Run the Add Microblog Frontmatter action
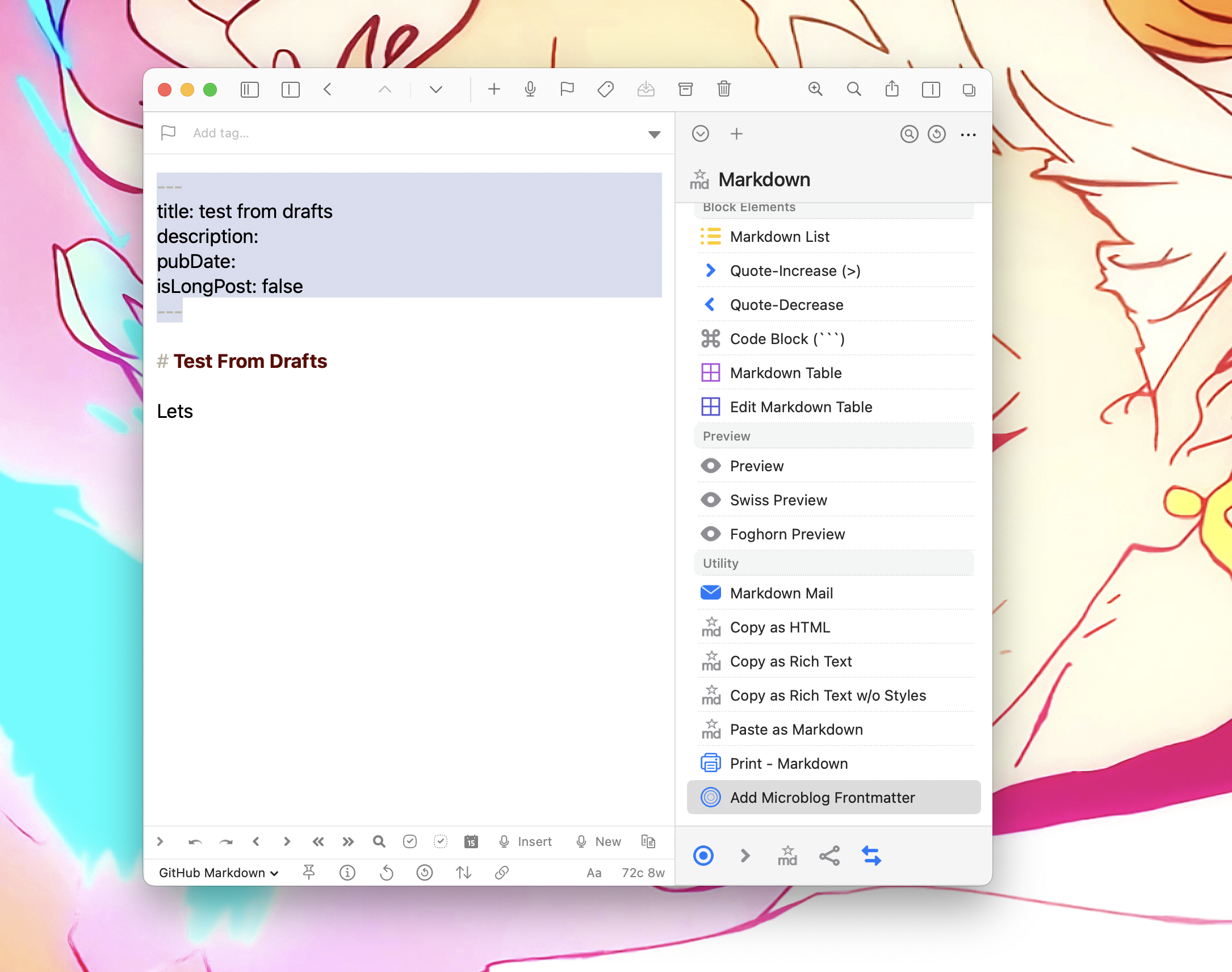This screenshot has width=1232, height=972. (x=833, y=797)
